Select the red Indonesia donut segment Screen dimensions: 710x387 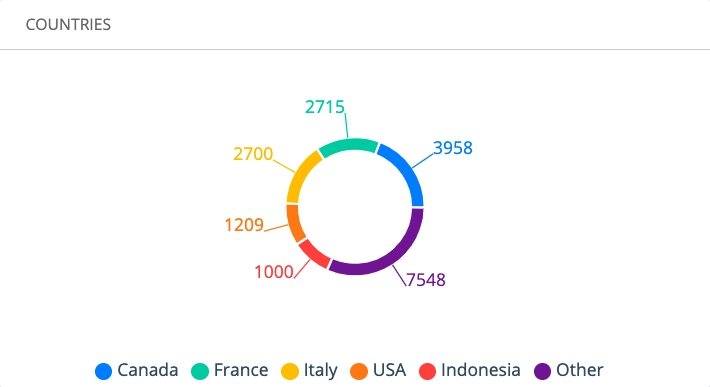(x=313, y=254)
